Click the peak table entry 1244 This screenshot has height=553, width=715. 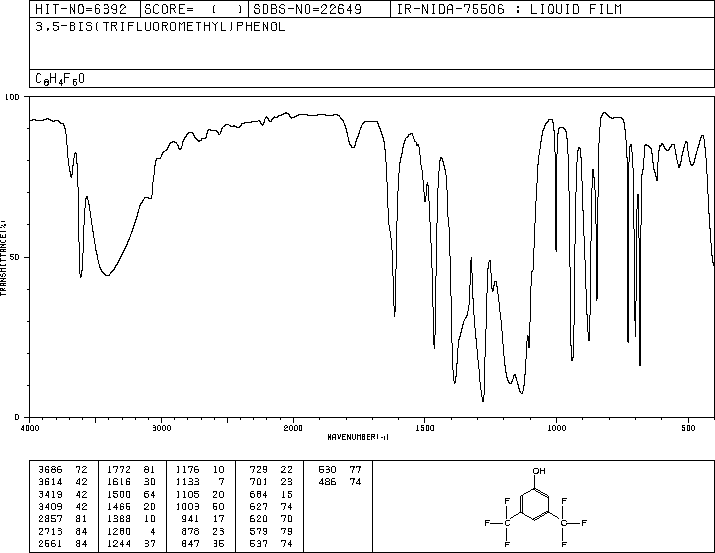(x=119, y=544)
